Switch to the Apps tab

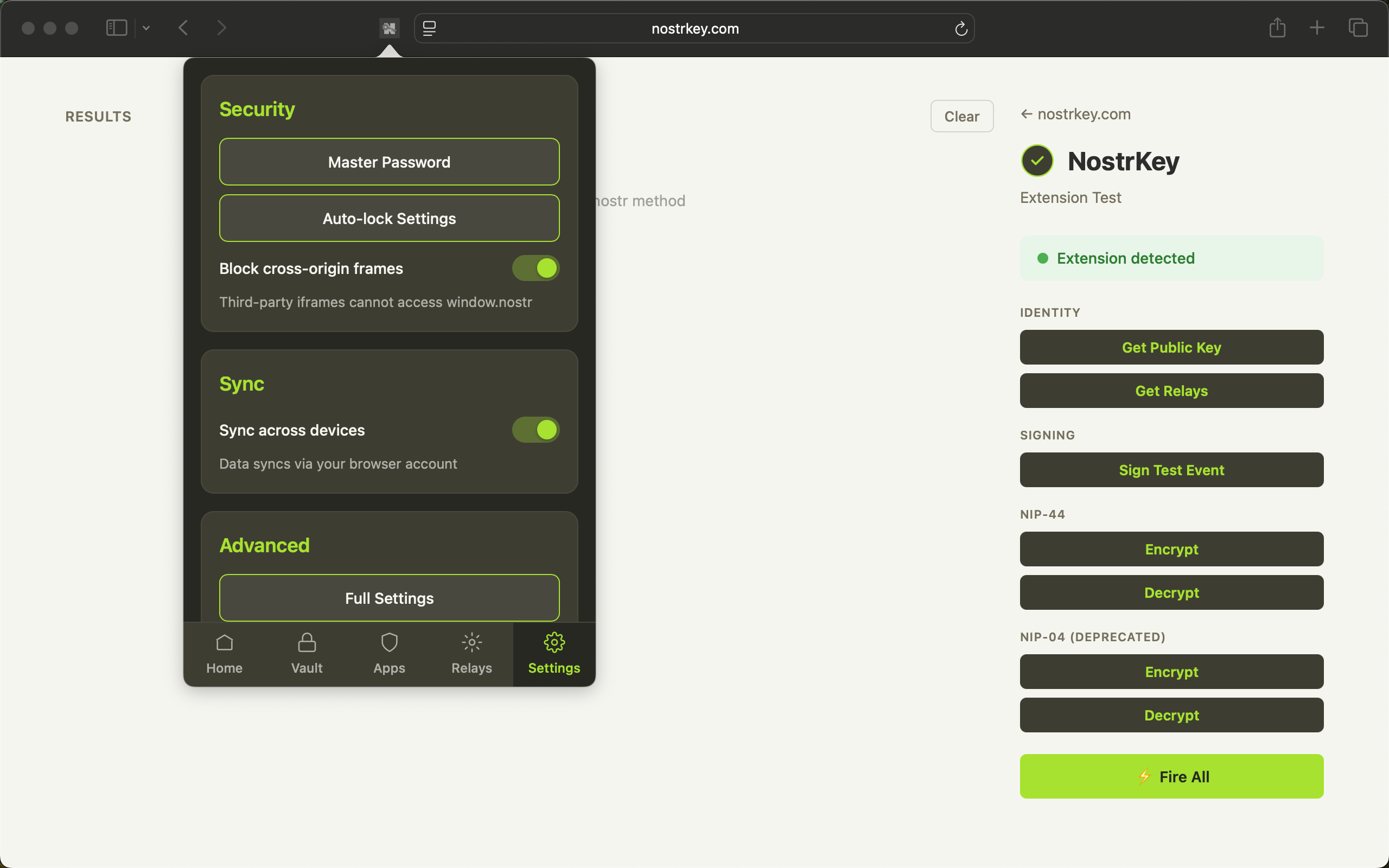click(389, 654)
